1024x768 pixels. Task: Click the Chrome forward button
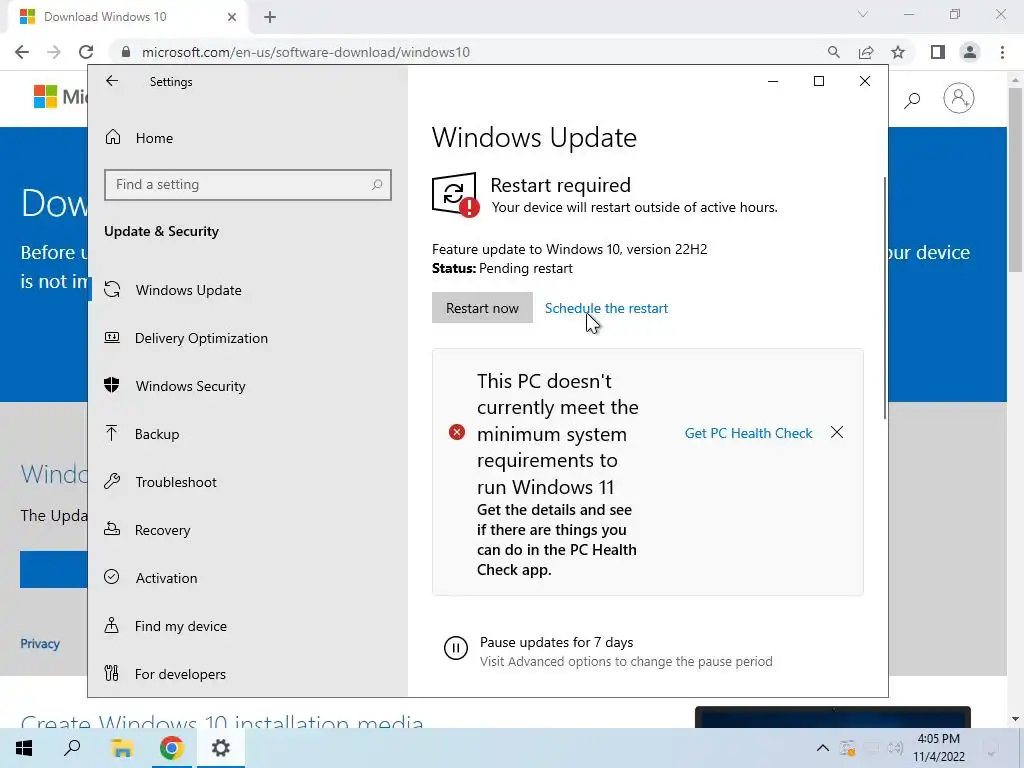tap(54, 52)
